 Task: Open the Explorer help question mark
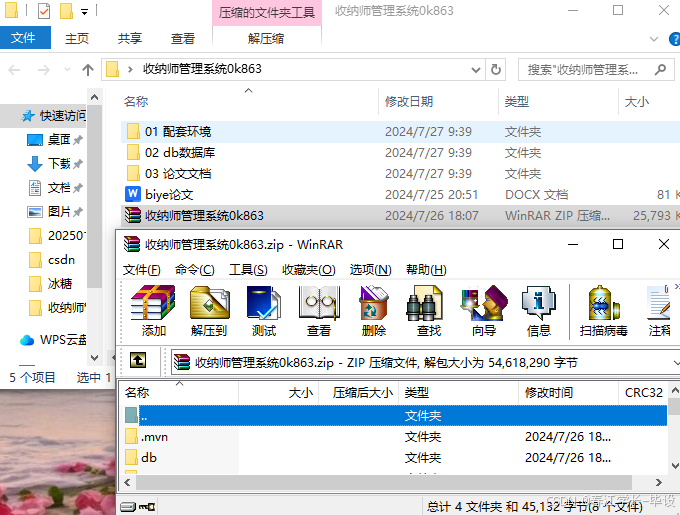(x=674, y=39)
